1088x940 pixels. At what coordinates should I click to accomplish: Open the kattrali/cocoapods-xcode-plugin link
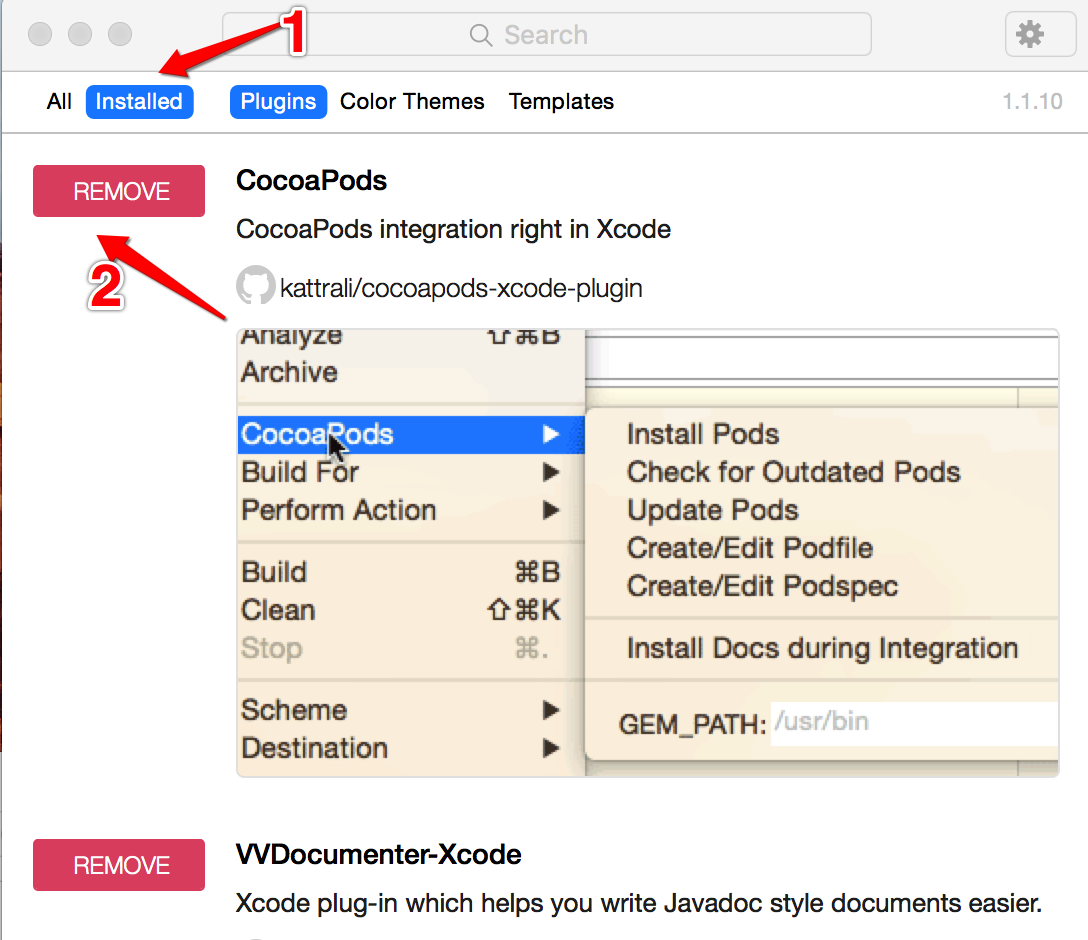461,289
